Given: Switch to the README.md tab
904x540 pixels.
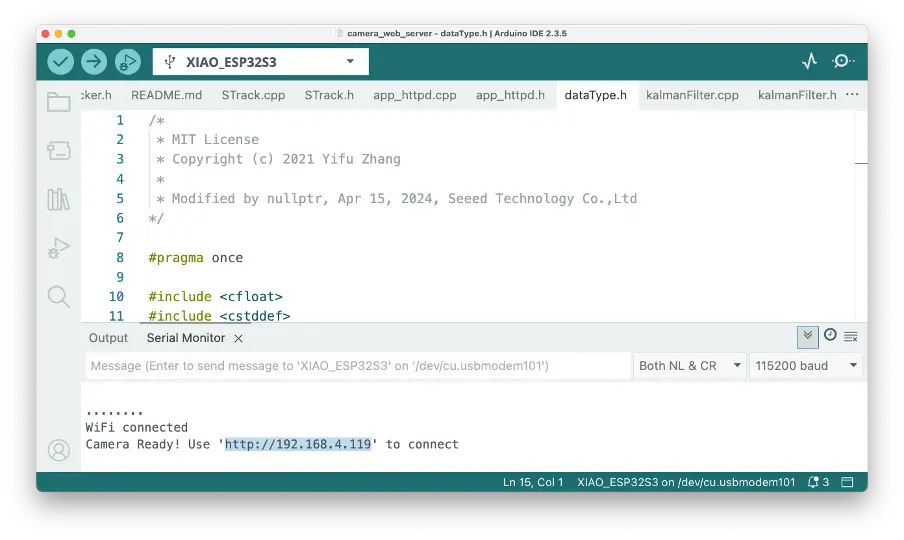Looking at the screenshot, I should (x=166, y=96).
